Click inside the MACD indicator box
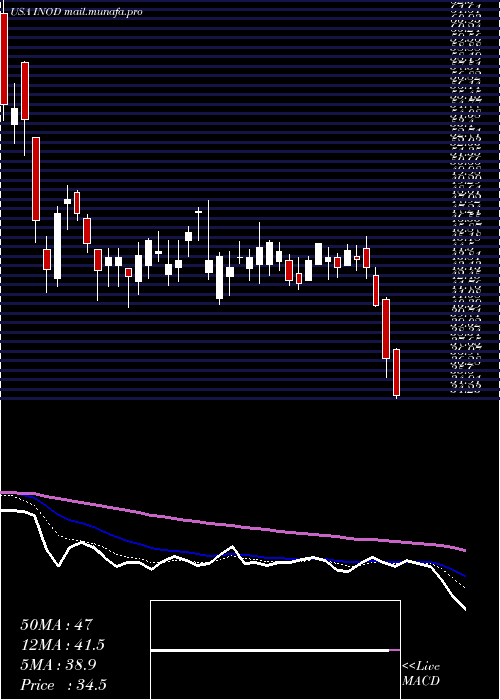Image resolution: width=500 pixels, height=700 pixels. (275, 650)
